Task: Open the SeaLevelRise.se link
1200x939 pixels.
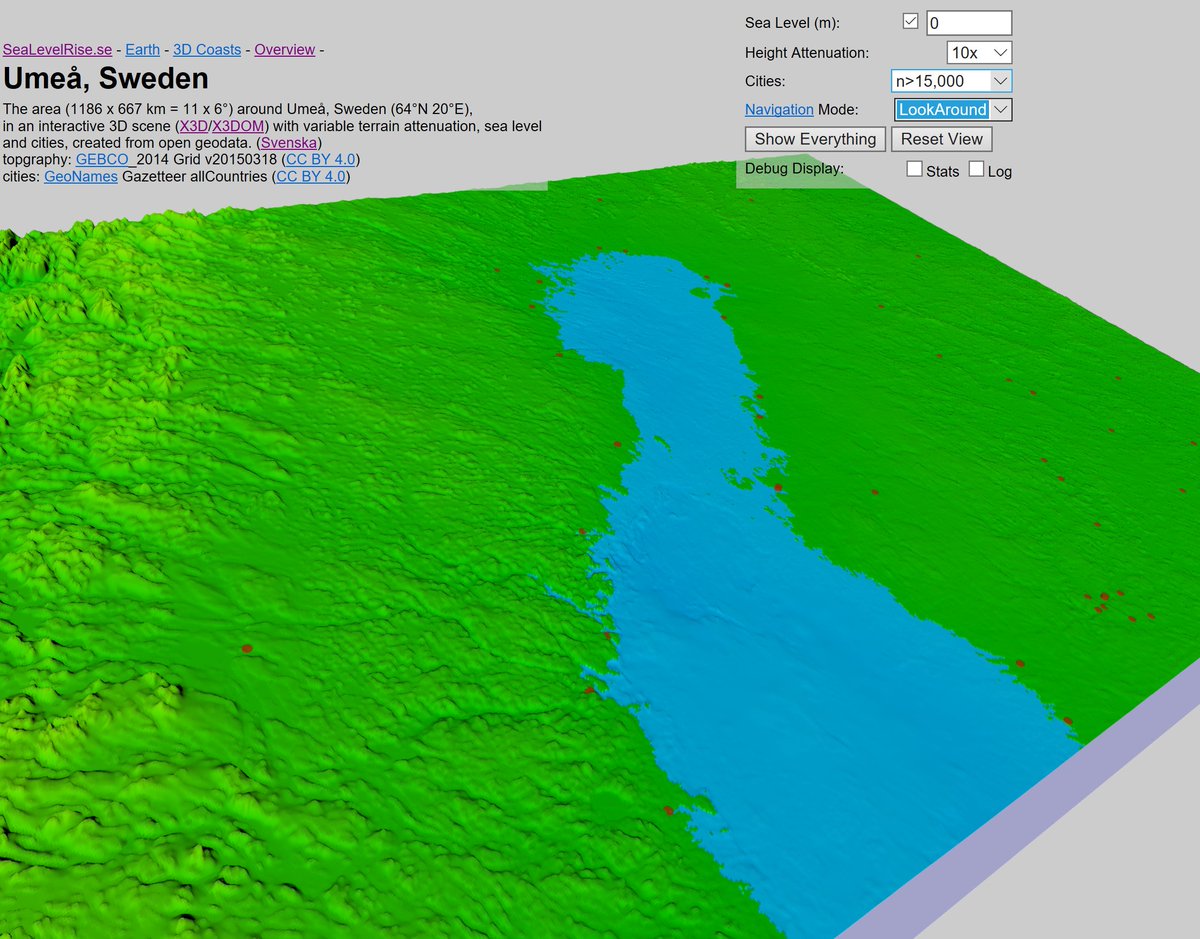Action: 58,50
